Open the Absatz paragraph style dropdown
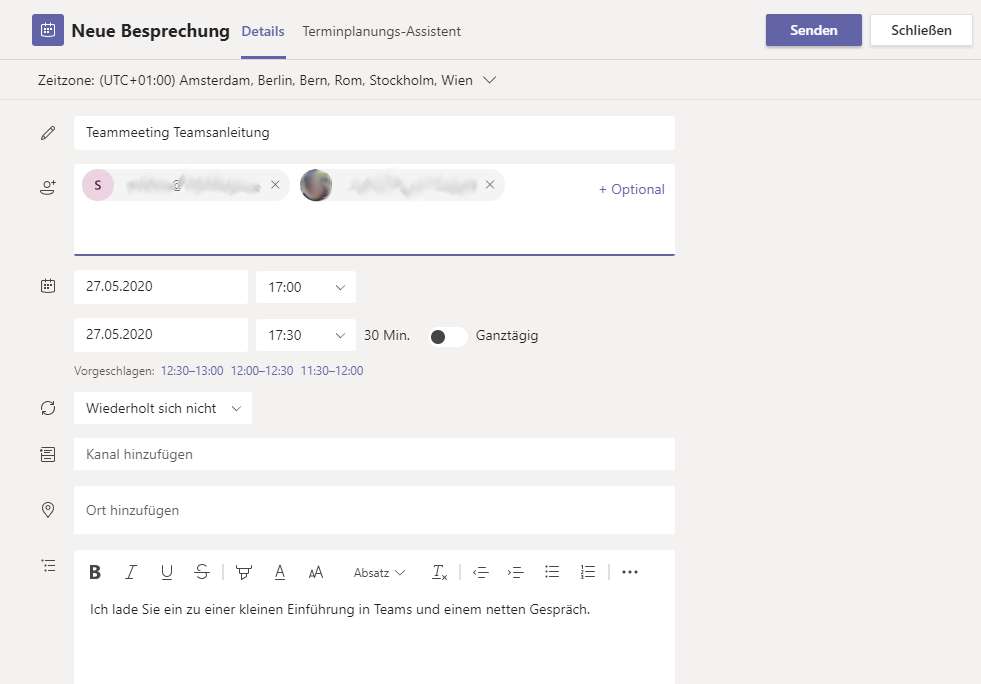The width and height of the screenshot is (981, 684). point(379,573)
